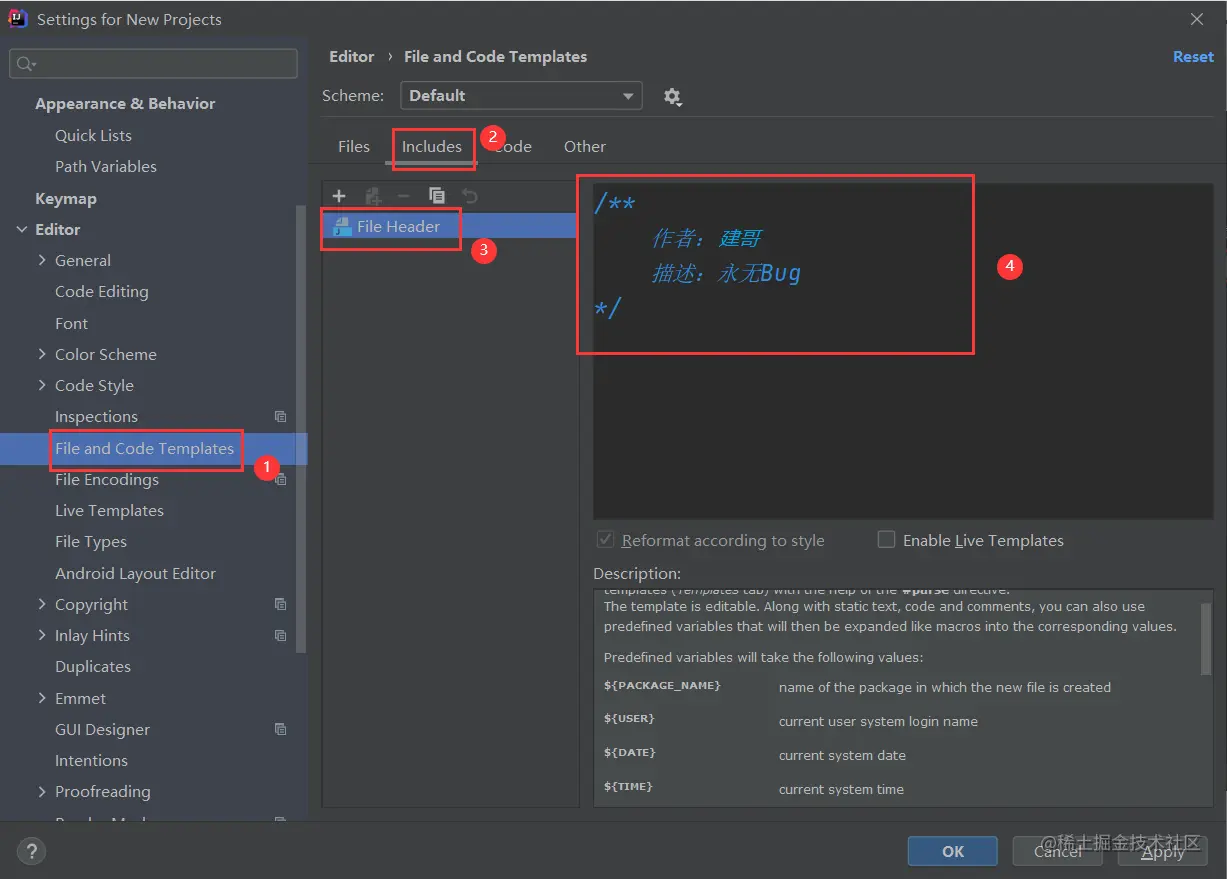Switch to the Includes tab
The image size is (1227, 879).
432,147
